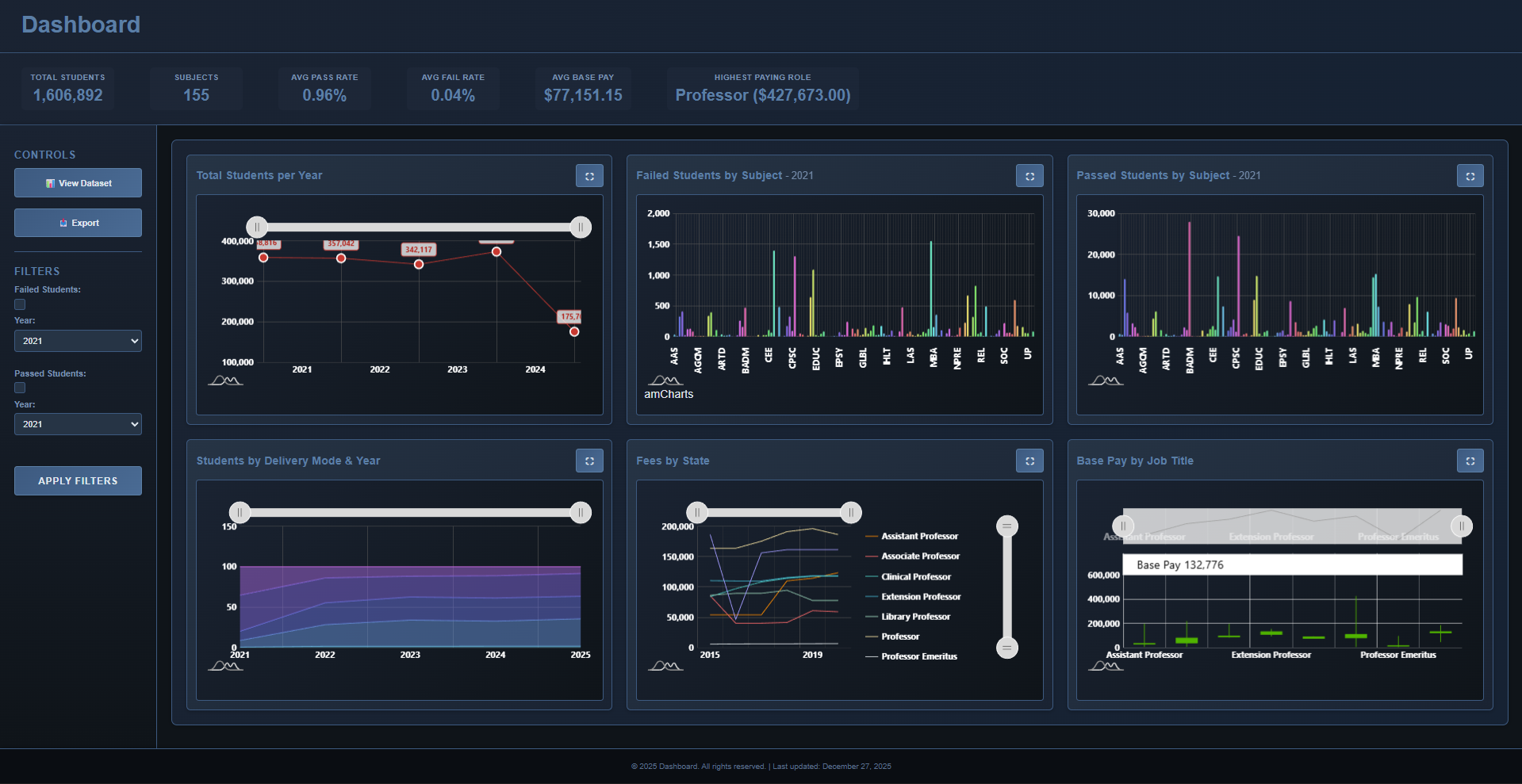The image size is (1522, 784).
Task: Expand the Base Pay by Job Title chart
Action: pos(1470,461)
